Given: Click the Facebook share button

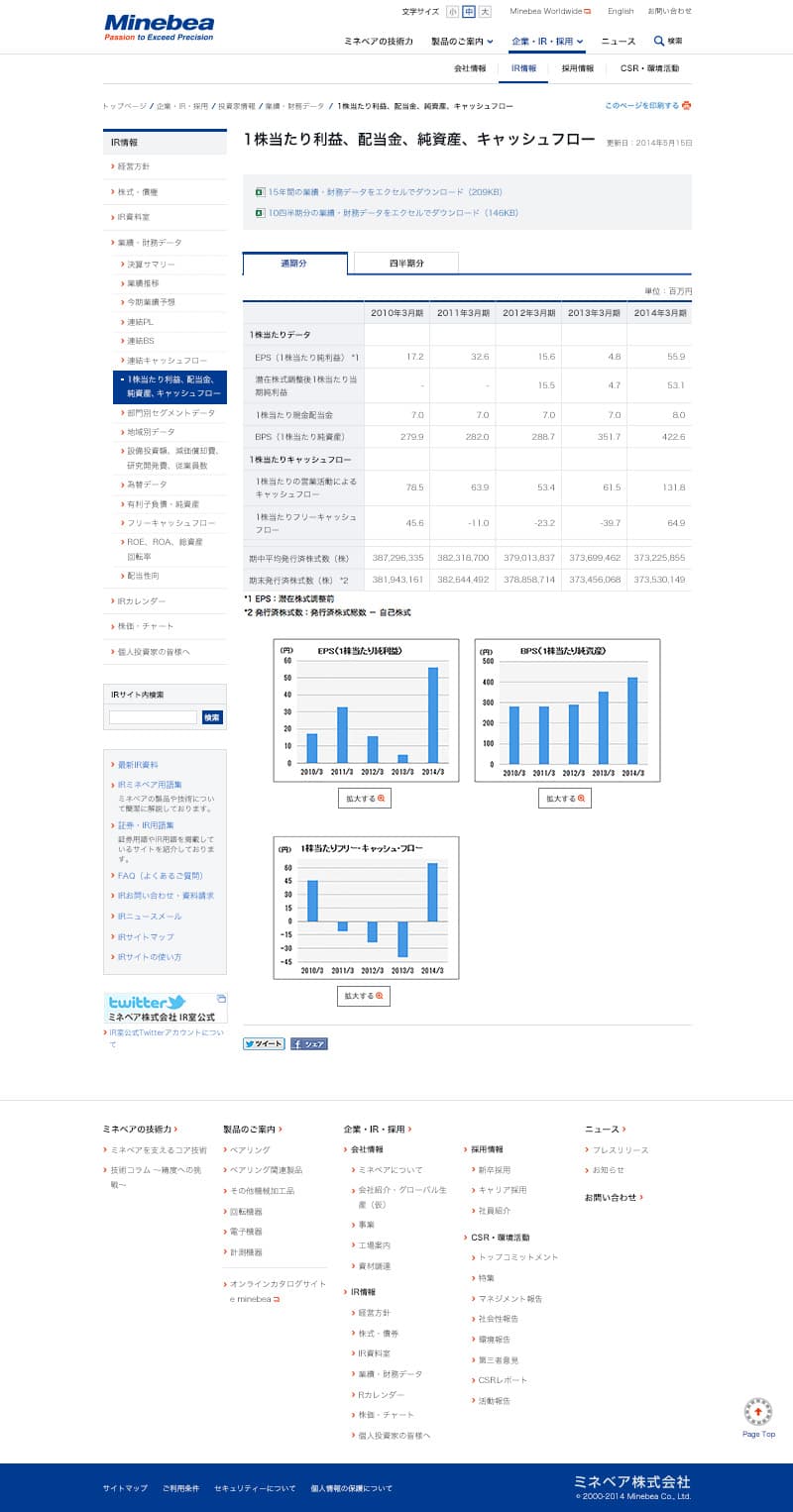Looking at the screenshot, I should [308, 1043].
